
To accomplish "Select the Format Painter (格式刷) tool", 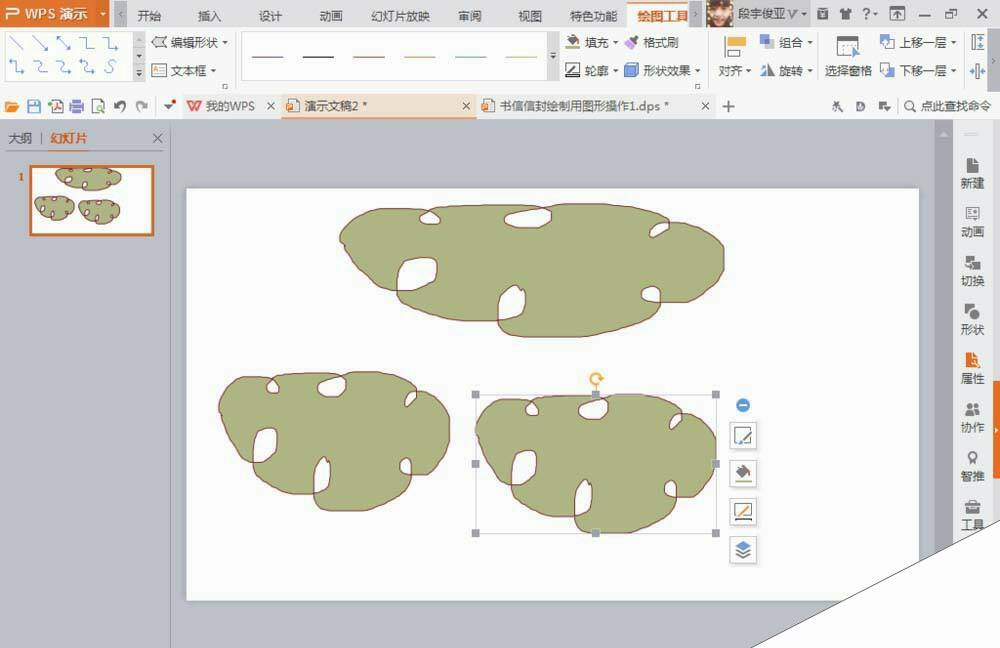I will [x=658, y=43].
